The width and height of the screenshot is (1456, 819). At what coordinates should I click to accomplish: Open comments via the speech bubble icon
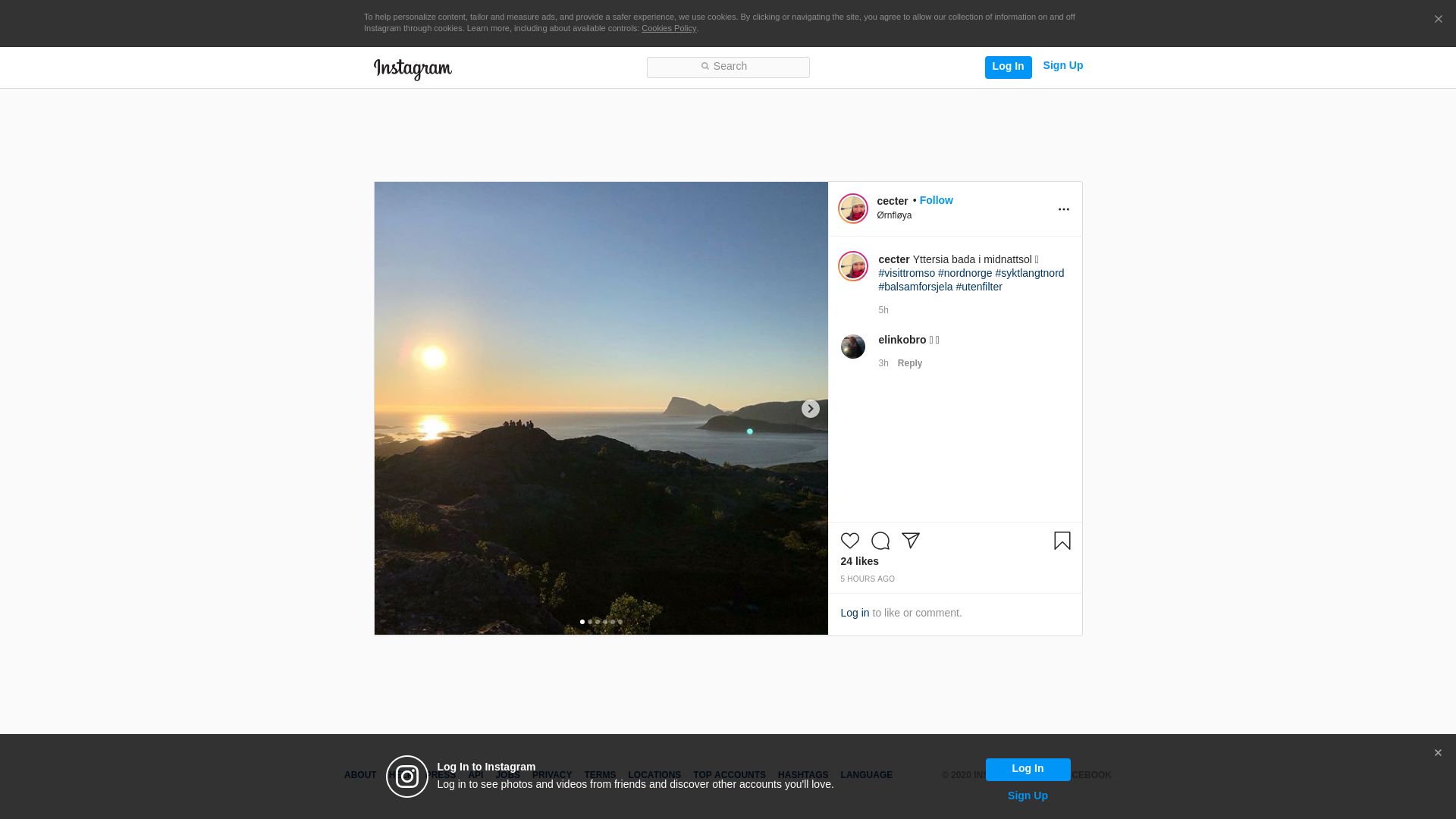[880, 541]
